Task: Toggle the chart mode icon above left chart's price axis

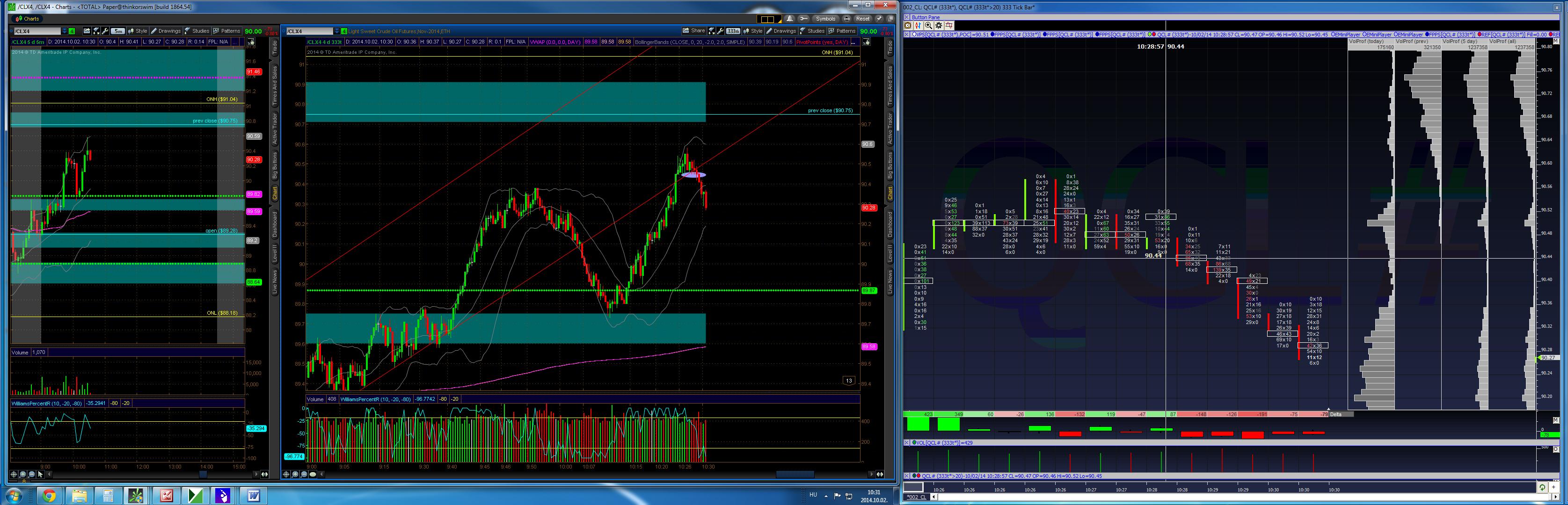Action: click(251, 42)
